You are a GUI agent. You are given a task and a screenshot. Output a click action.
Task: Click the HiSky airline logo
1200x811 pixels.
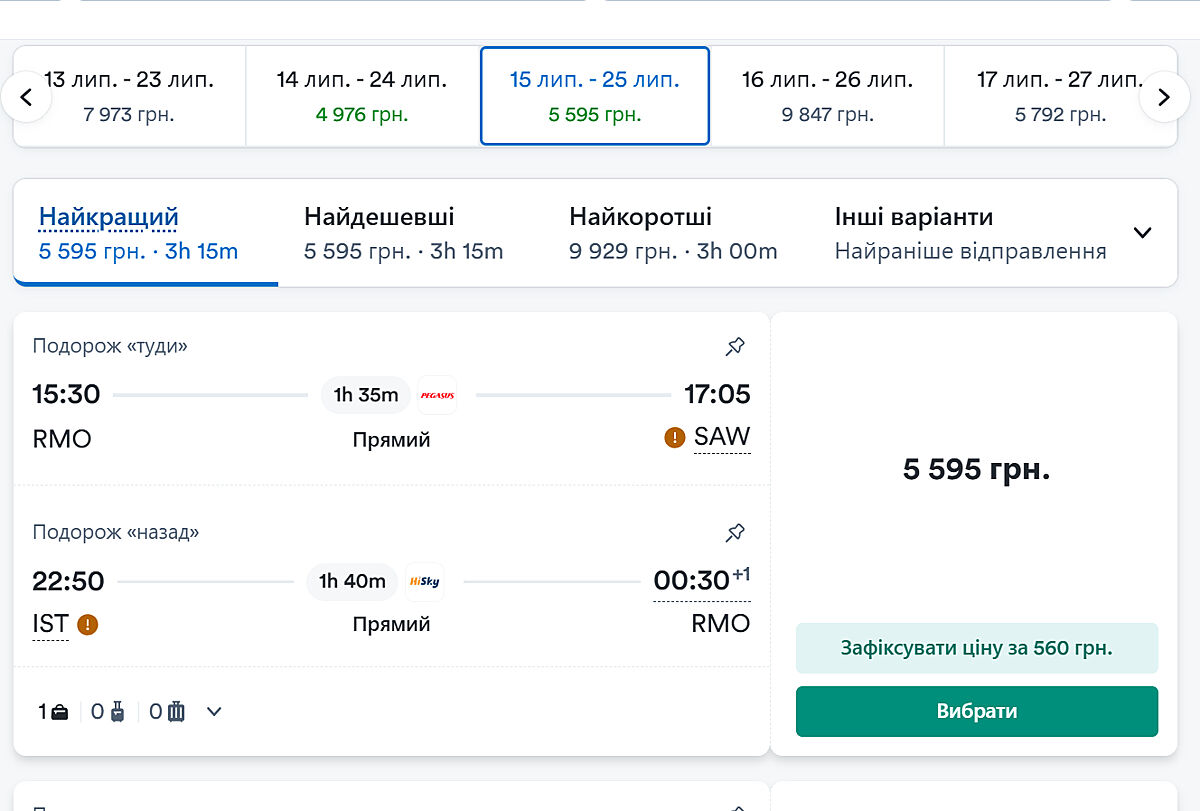424,581
